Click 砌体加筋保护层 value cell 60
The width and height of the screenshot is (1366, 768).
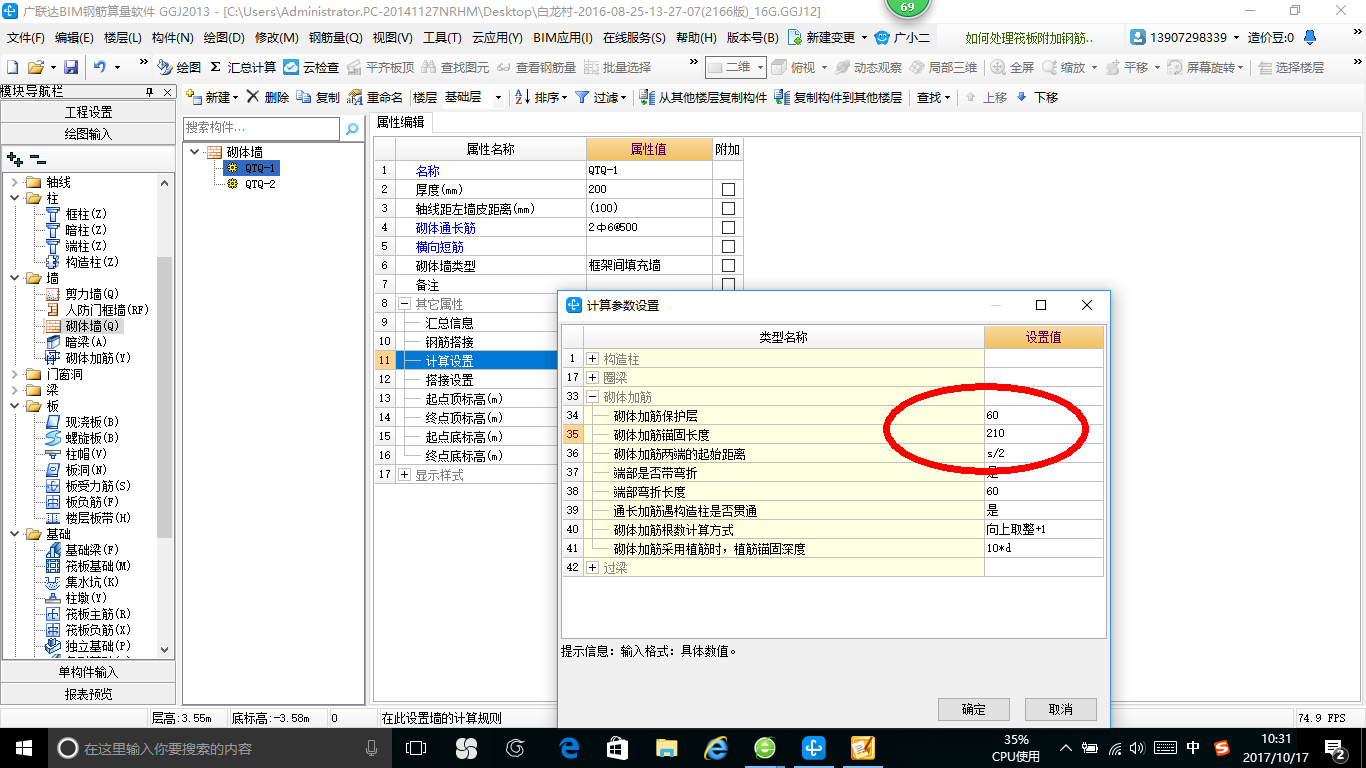(x=1044, y=415)
